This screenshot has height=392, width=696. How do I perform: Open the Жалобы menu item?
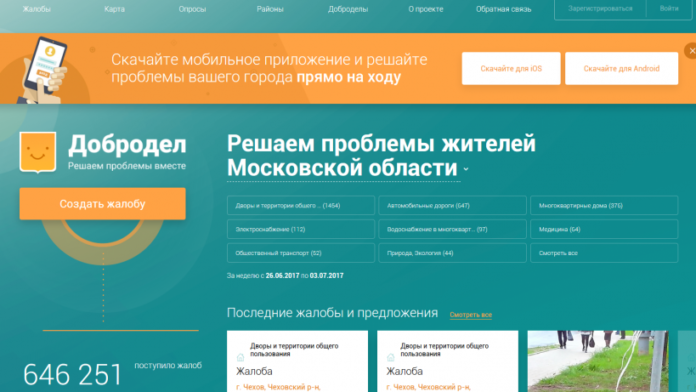(37, 9)
